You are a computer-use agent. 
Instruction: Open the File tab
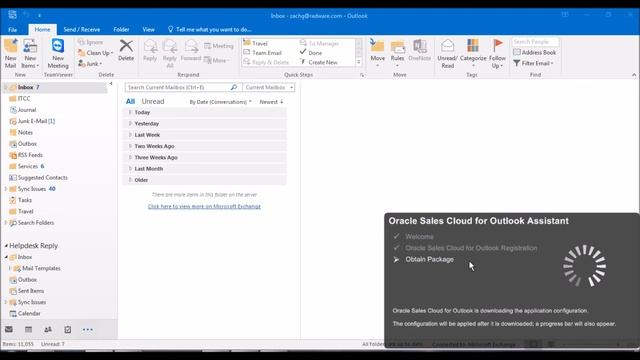coord(13,29)
